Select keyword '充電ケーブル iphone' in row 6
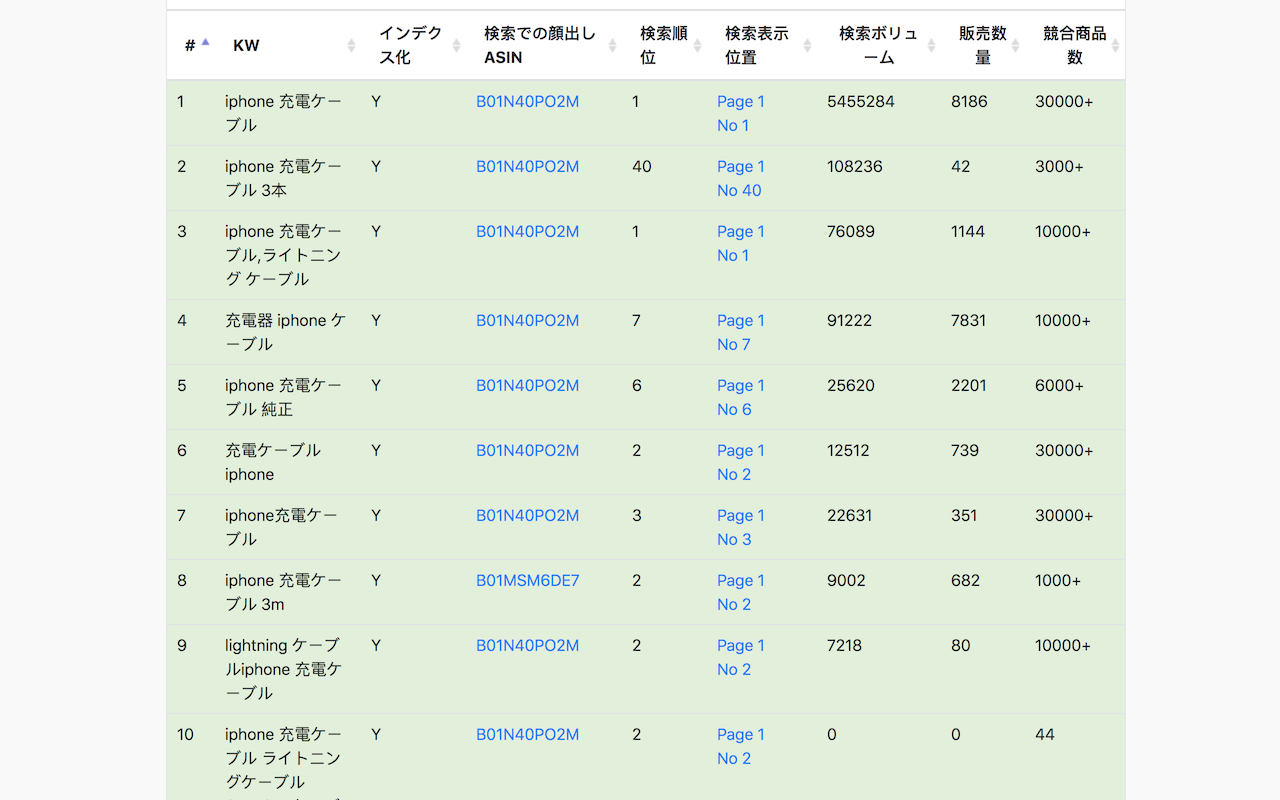 (273, 462)
